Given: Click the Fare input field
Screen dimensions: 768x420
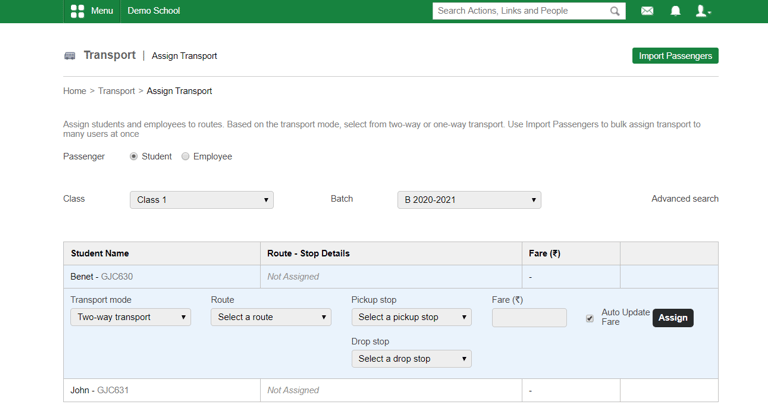Looking at the screenshot, I should click(x=529, y=318).
